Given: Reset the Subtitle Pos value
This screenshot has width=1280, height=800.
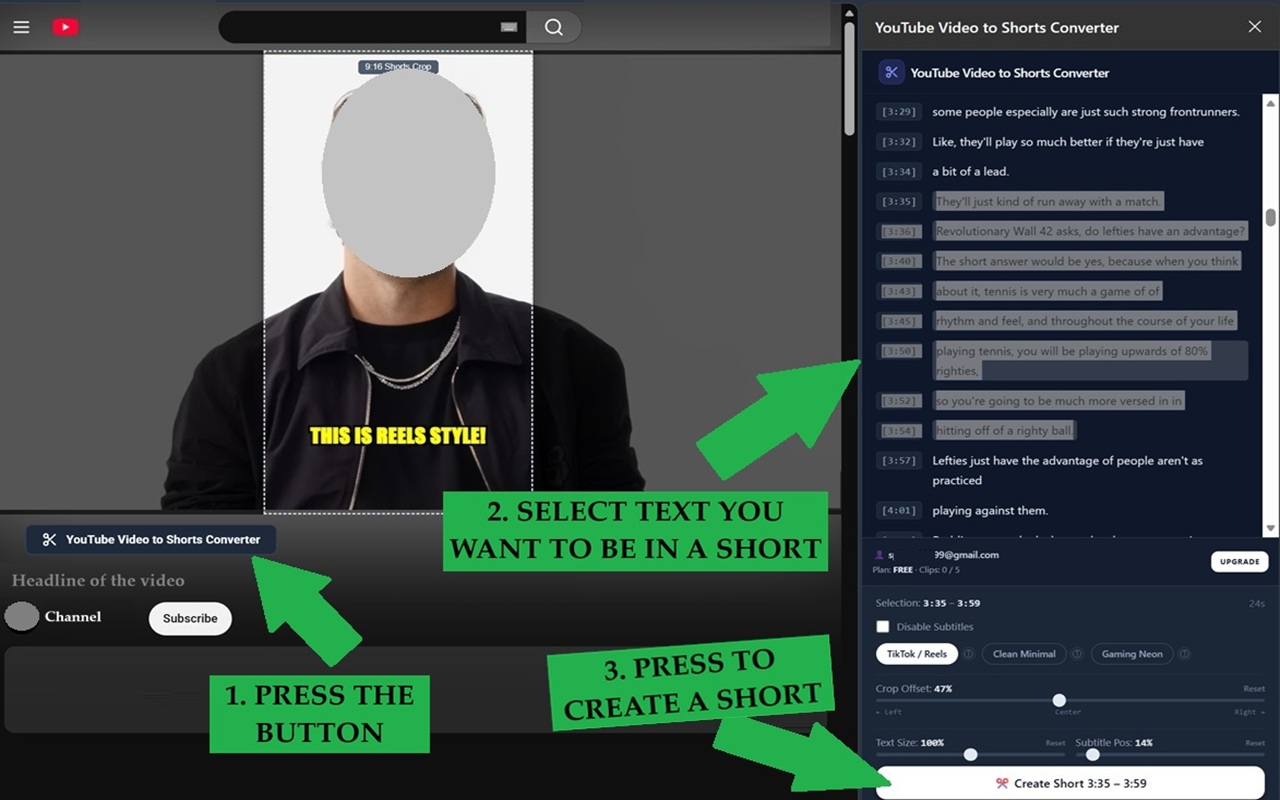Looking at the screenshot, I should click(1255, 743).
